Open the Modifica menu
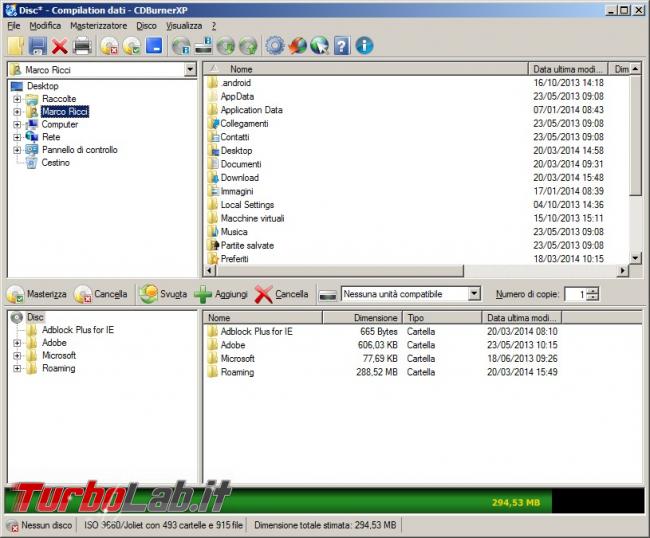650x538 pixels. click(45, 26)
